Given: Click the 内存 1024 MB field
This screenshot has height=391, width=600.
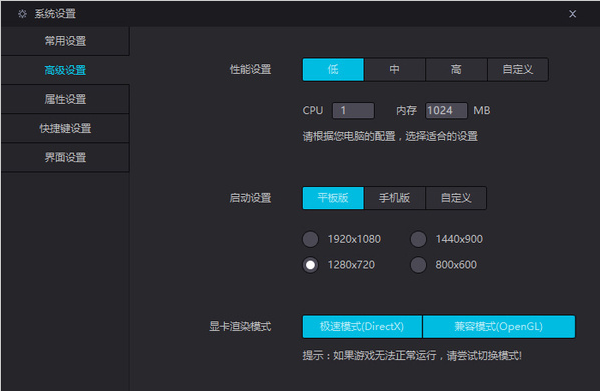Looking at the screenshot, I should 446,111.
